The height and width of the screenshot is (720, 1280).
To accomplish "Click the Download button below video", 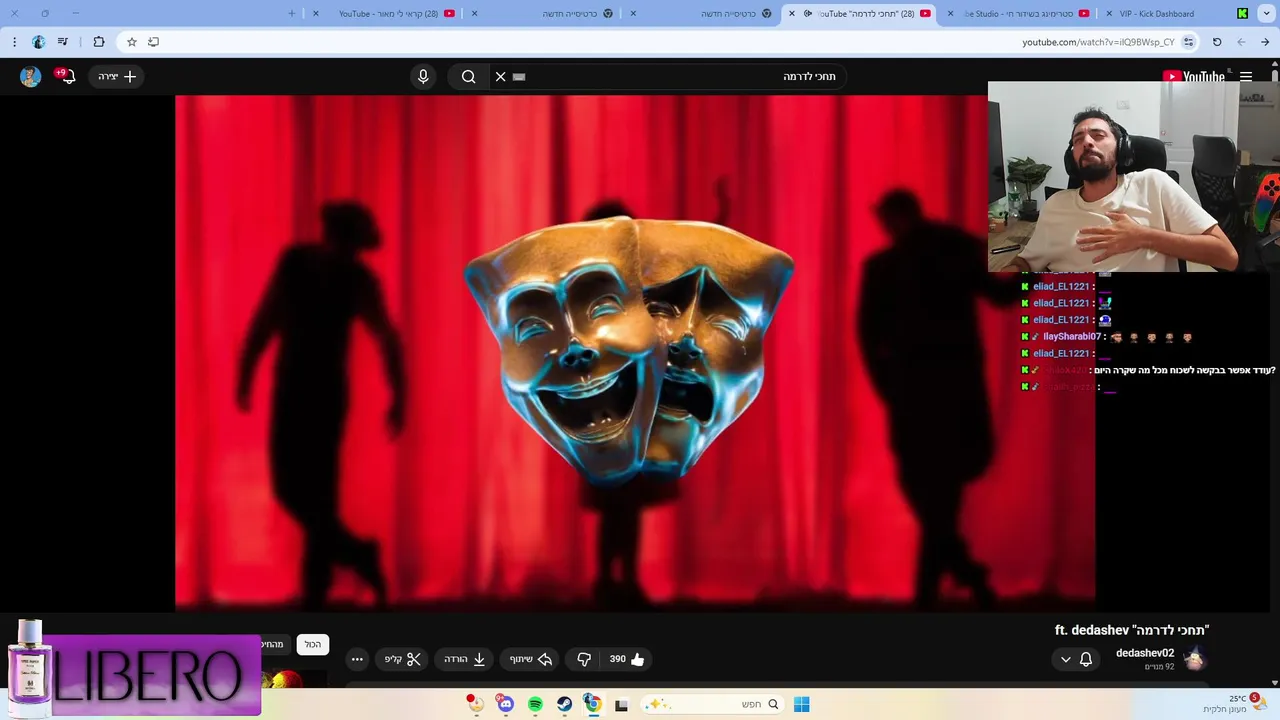I will [465, 659].
